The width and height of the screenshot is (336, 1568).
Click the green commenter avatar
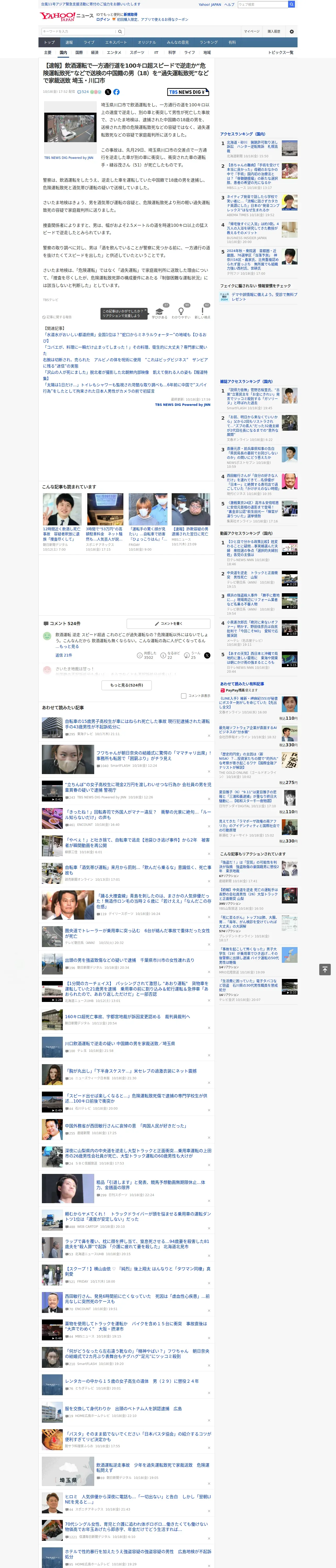click(x=47, y=636)
